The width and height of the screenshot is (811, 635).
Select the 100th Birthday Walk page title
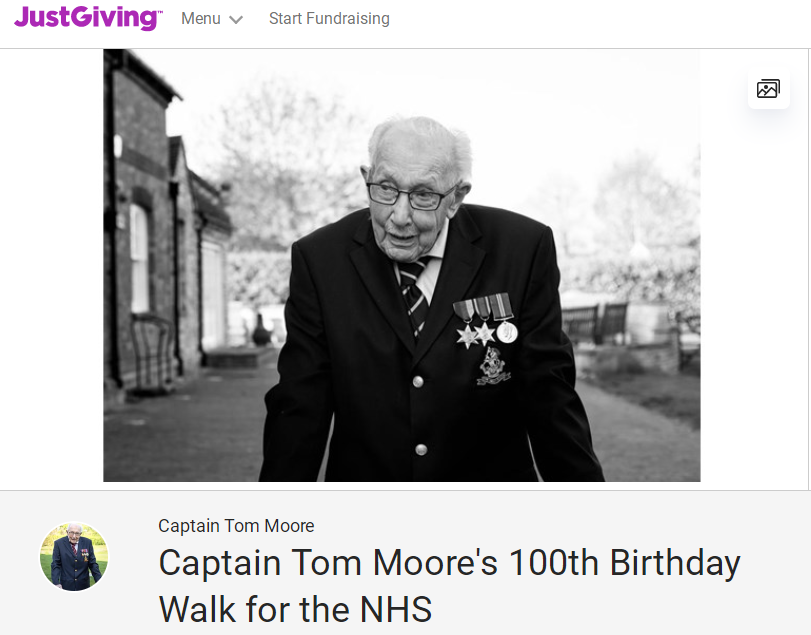(450, 585)
